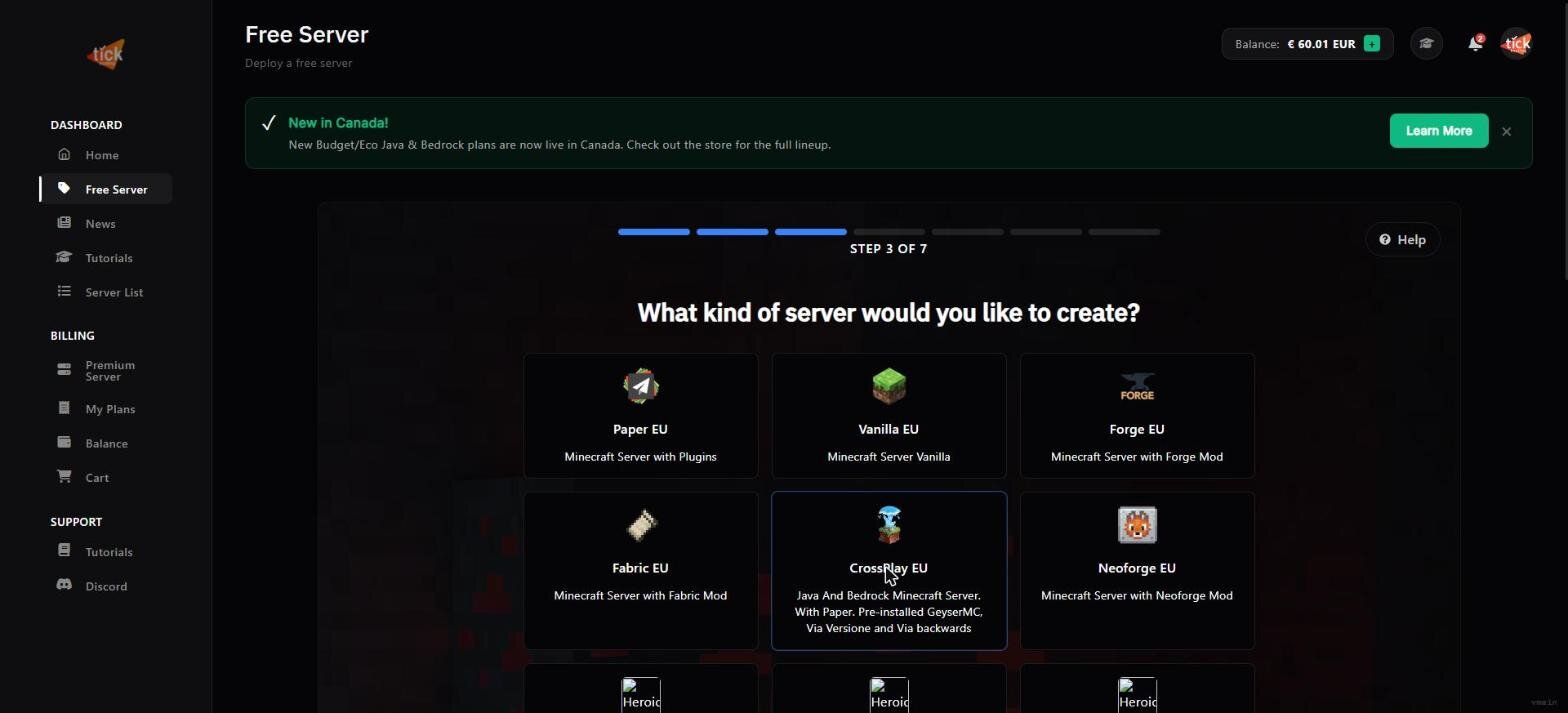Click the Help button
The height and width of the screenshot is (713, 1568).
click(x=1402, y=239)
